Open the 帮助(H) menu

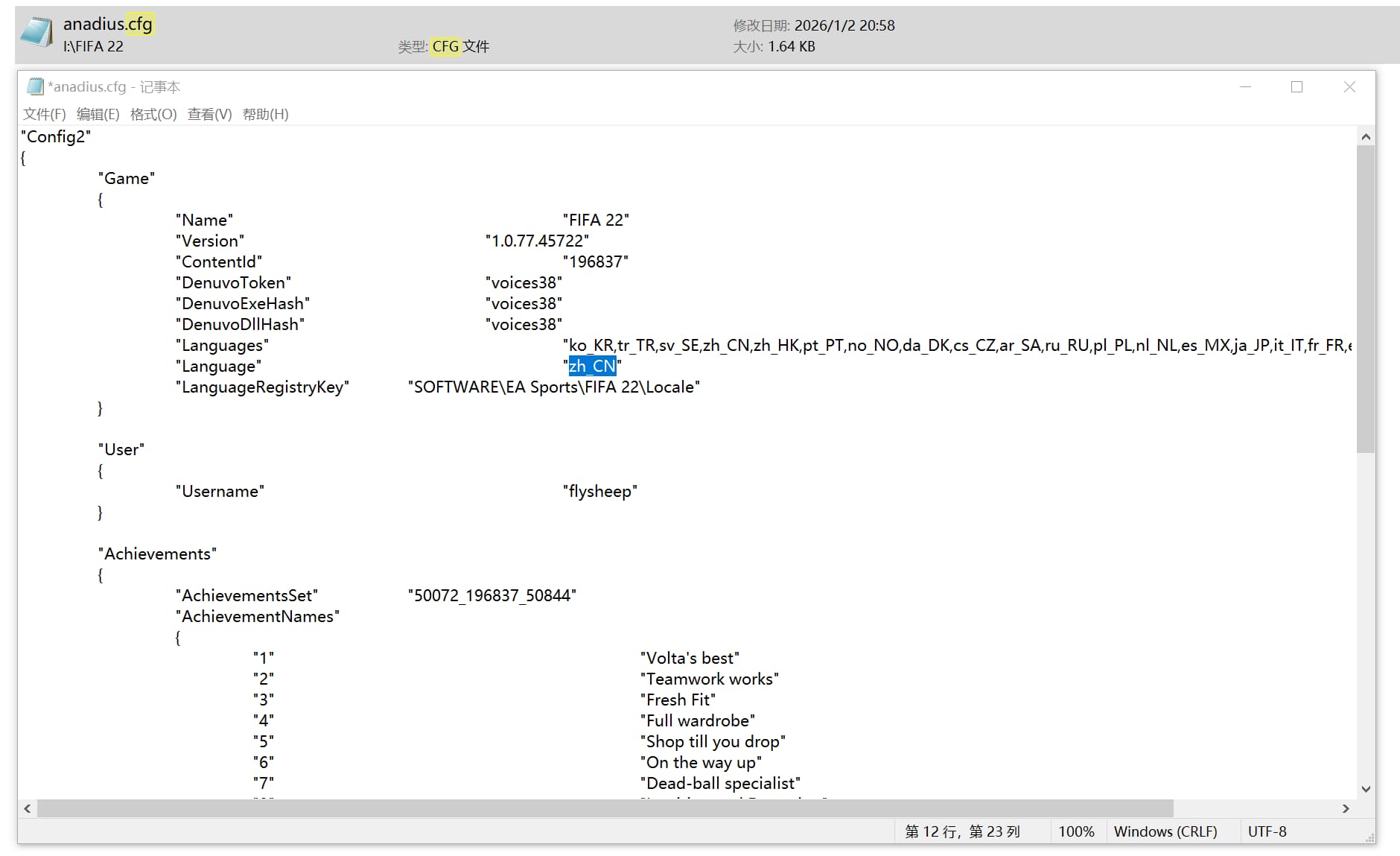[266, 114]
